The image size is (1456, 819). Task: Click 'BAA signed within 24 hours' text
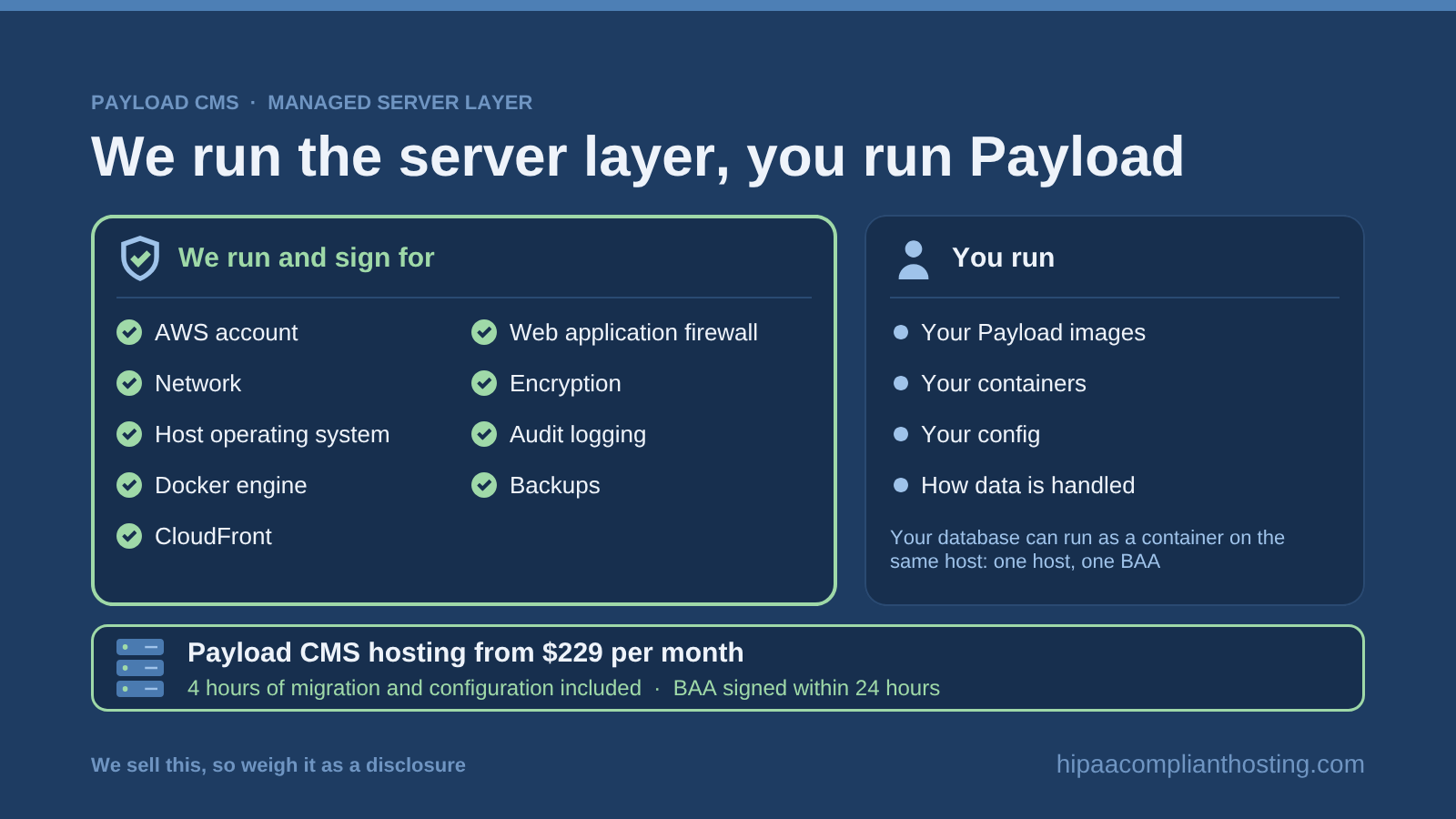coord(806,688)
